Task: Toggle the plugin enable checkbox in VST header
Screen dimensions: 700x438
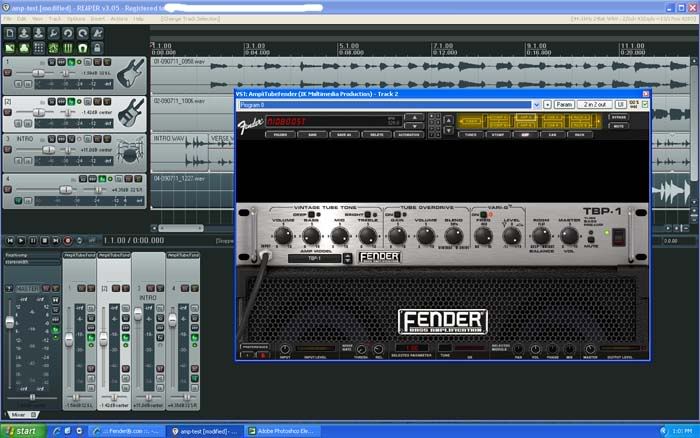Action: pyautogui.click(x=645, y=104)
